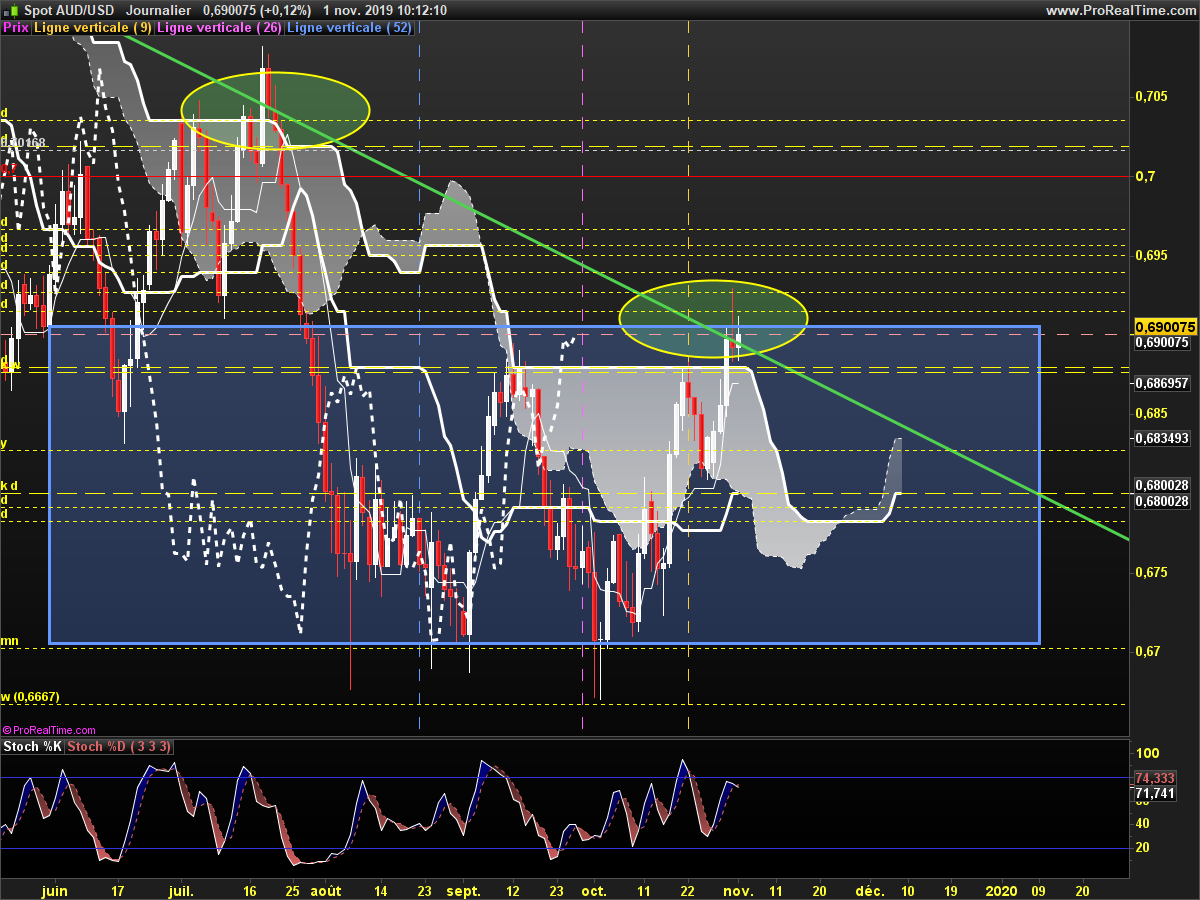
Task: Click the déc. date axis label
Action: coord(869,889)
